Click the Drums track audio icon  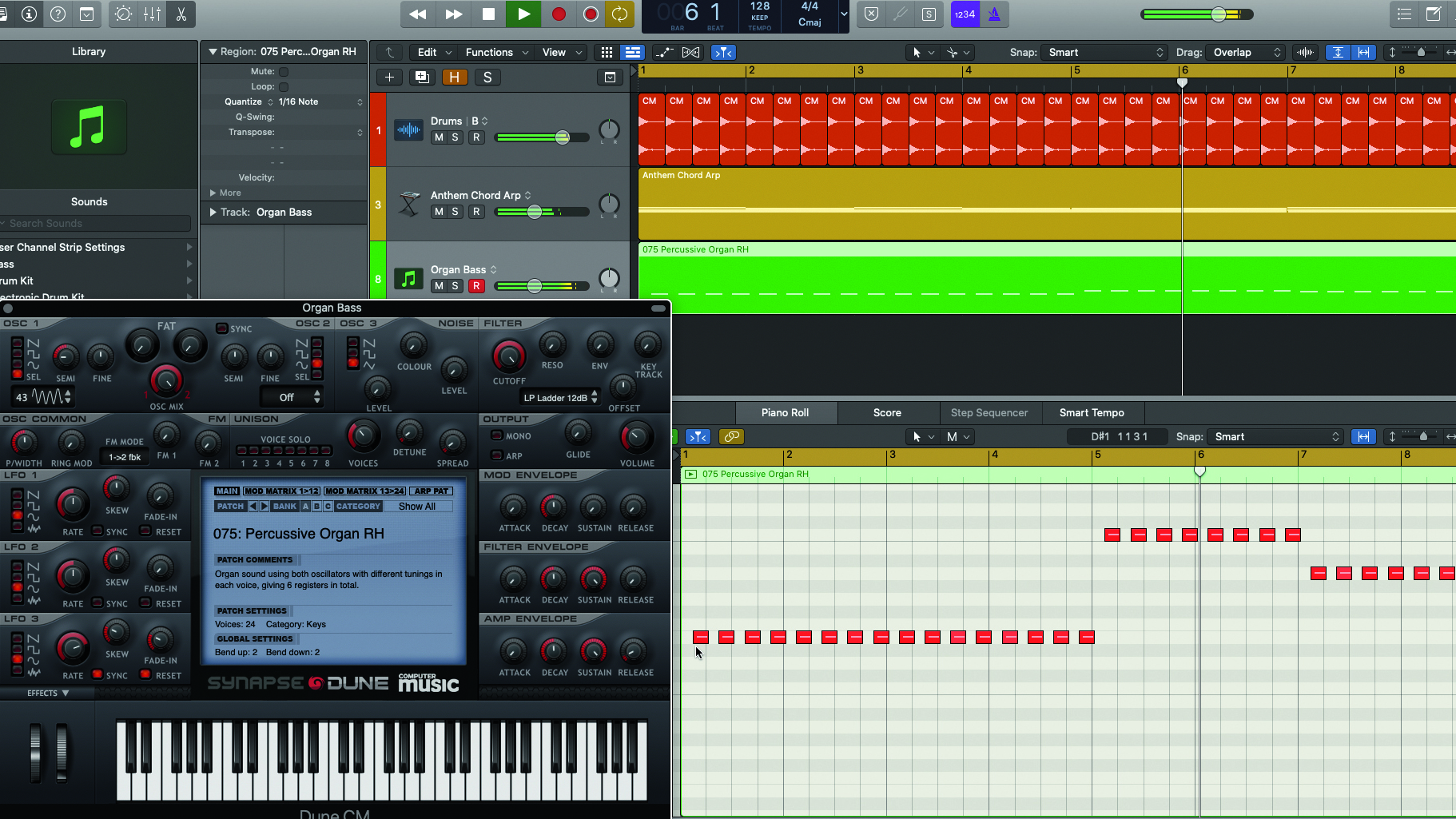pyautogui.click(x=408, y=129)
